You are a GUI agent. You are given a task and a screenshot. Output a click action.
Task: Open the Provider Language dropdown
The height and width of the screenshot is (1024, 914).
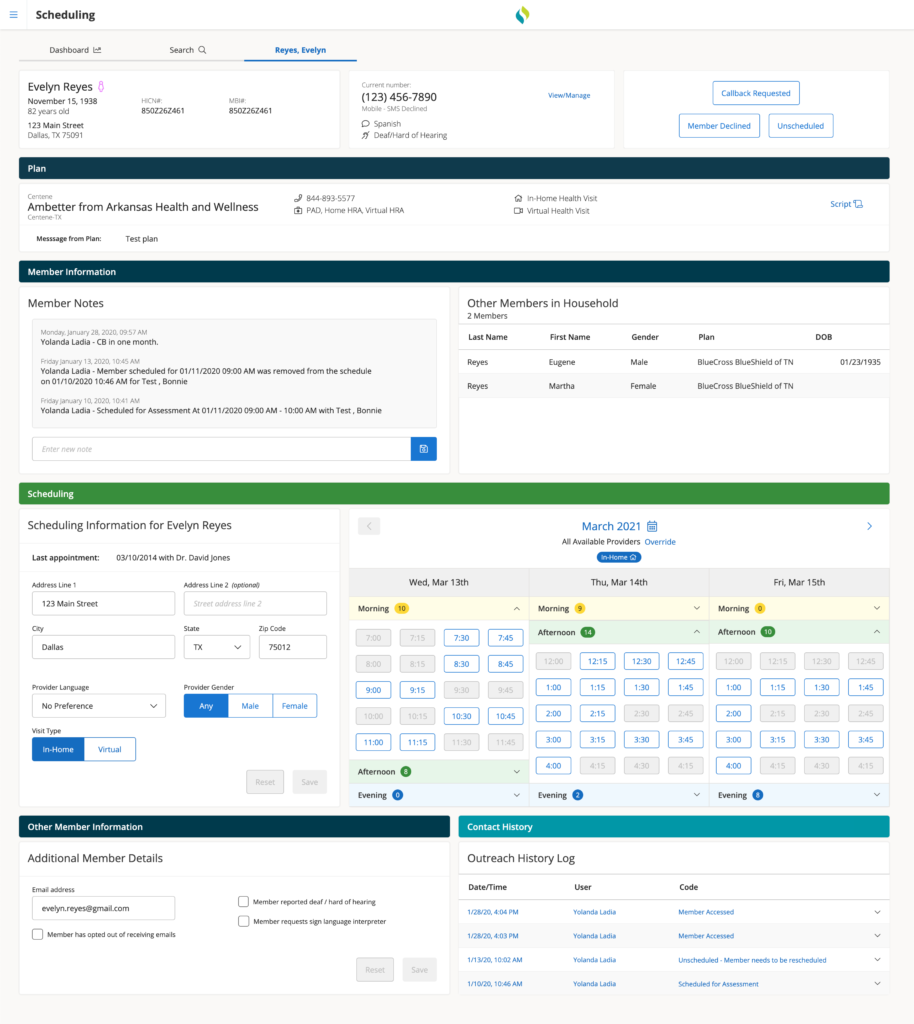[99, 706]
